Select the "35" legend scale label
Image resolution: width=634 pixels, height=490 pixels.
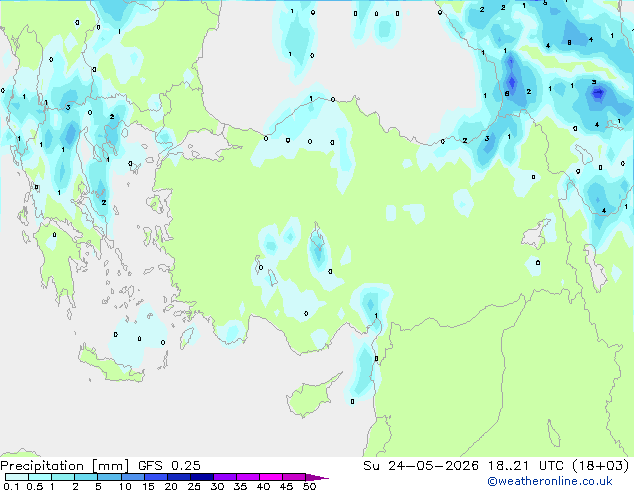click(x=240, y=486)
